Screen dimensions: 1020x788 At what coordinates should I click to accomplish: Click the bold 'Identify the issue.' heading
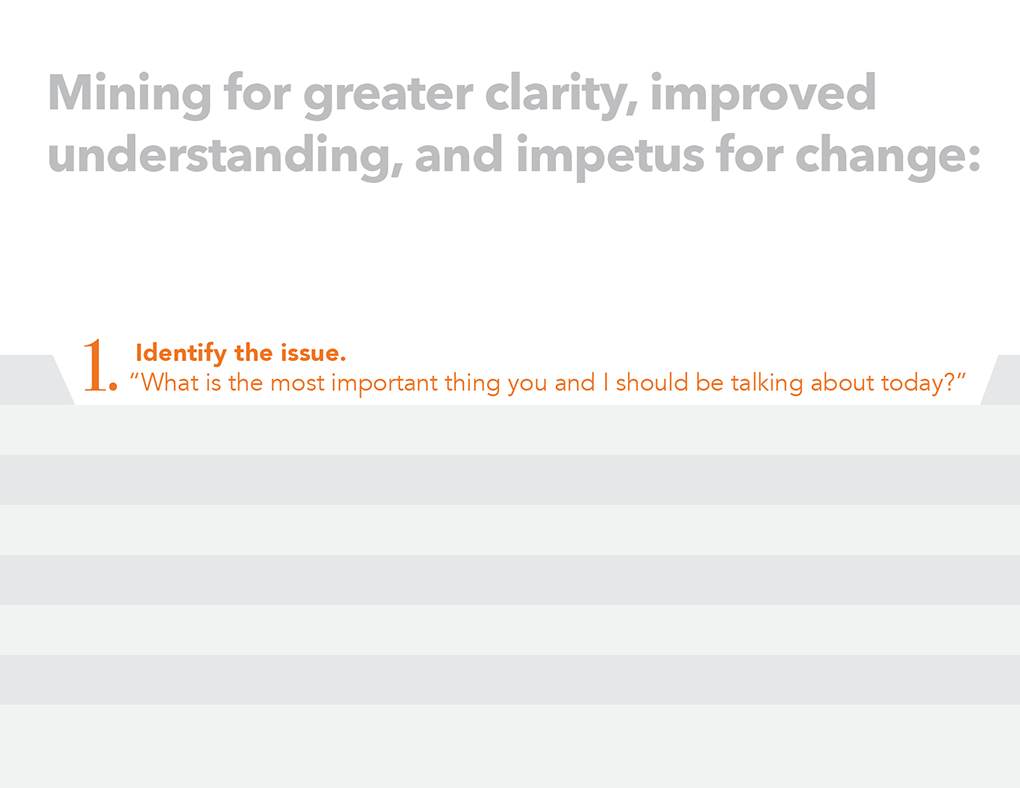point(240,353)
